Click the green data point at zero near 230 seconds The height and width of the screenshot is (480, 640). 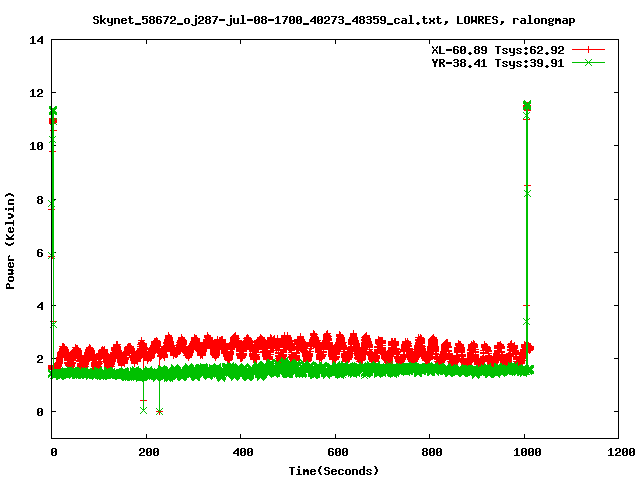pyautogui.click(x=160, y=411)
